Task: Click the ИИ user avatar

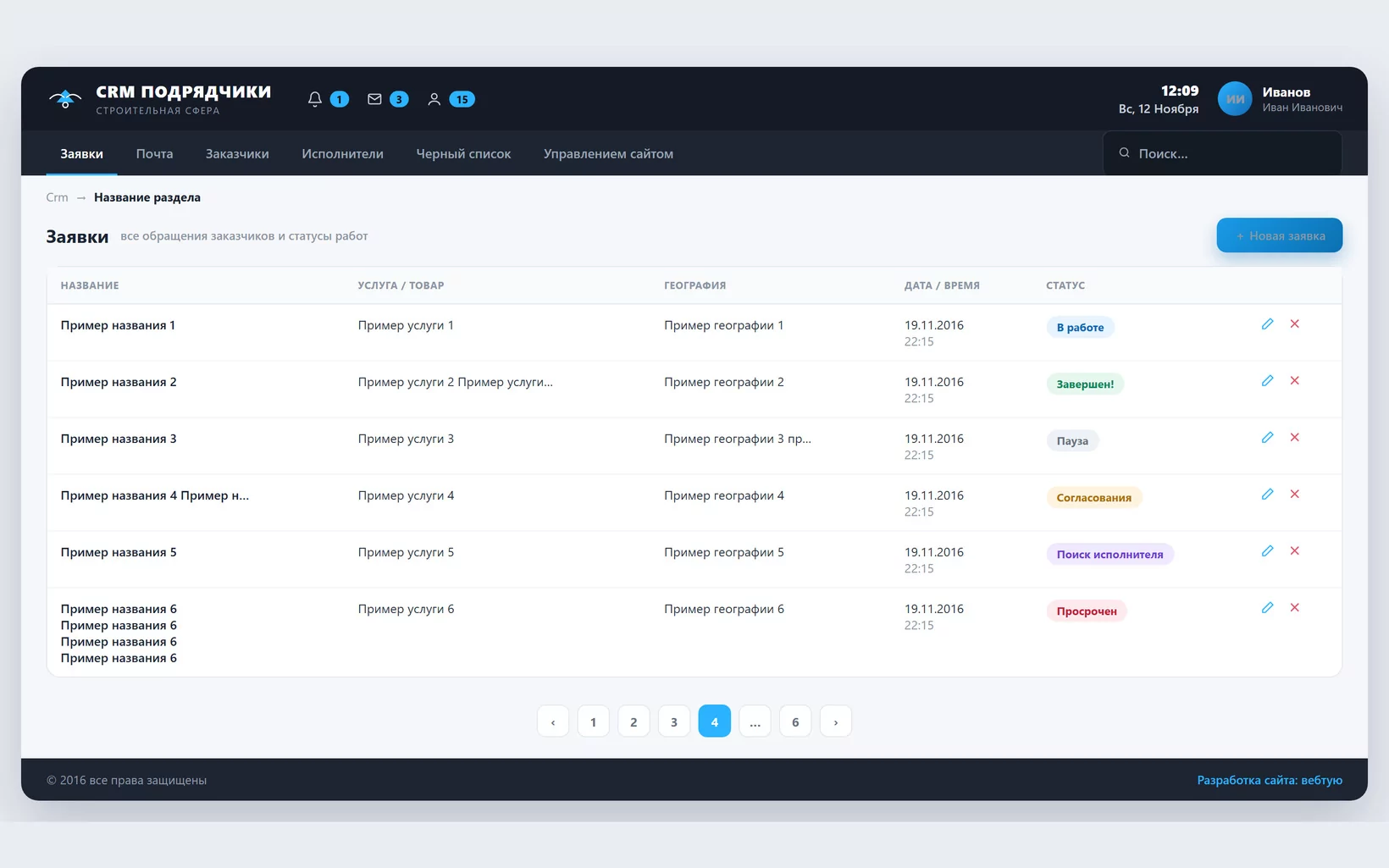Action: [x=1235, y=99]
